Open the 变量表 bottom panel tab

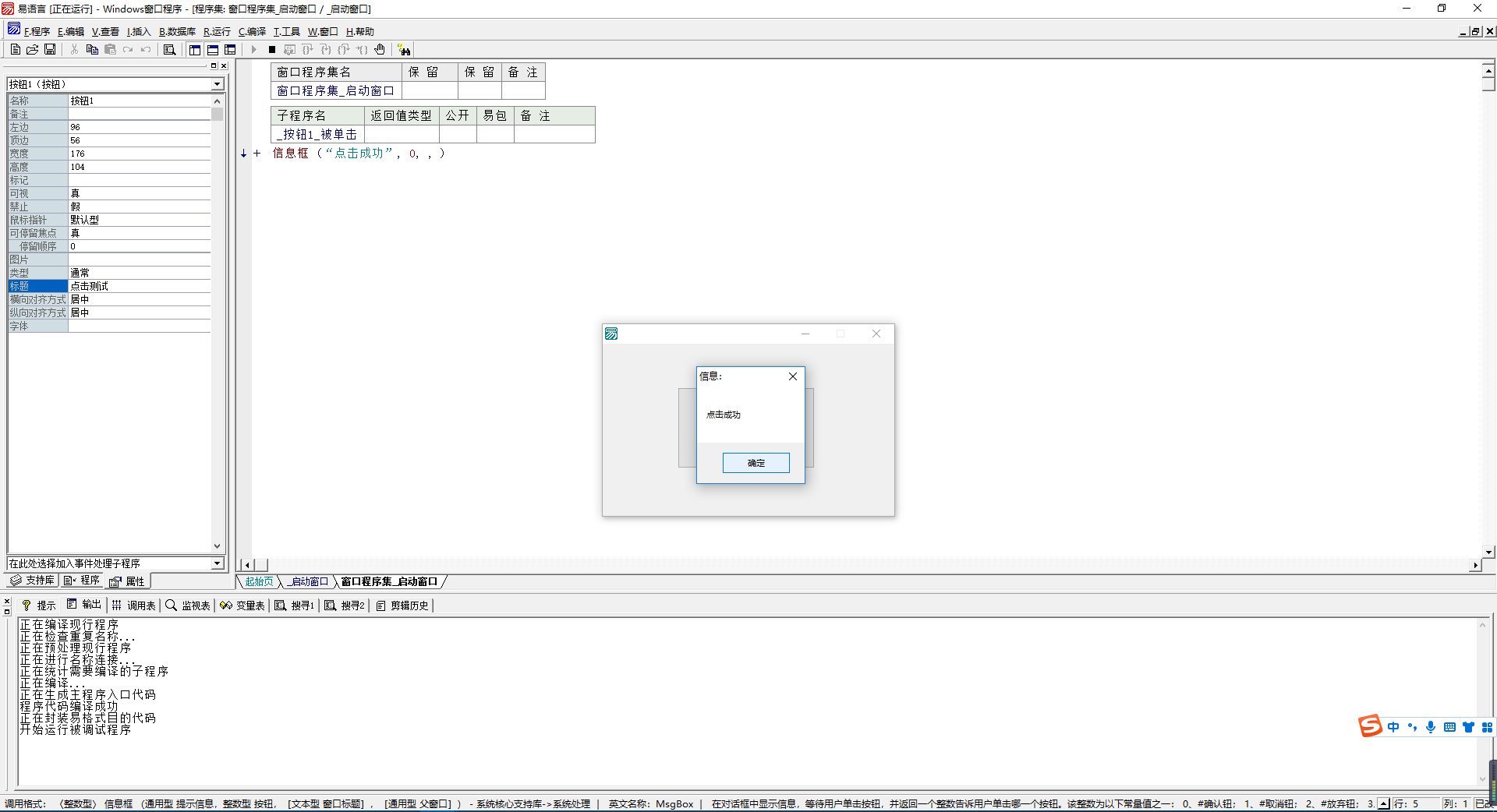242,605
